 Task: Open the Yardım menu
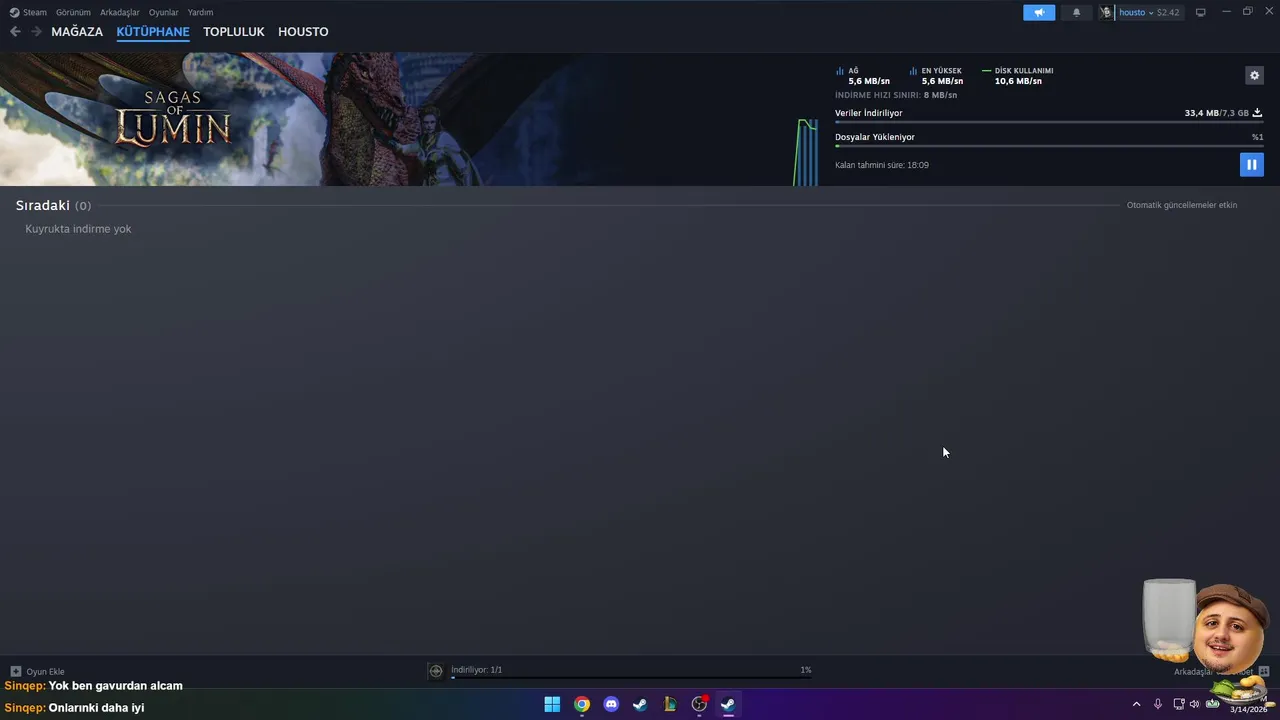[x=200, y=12]
